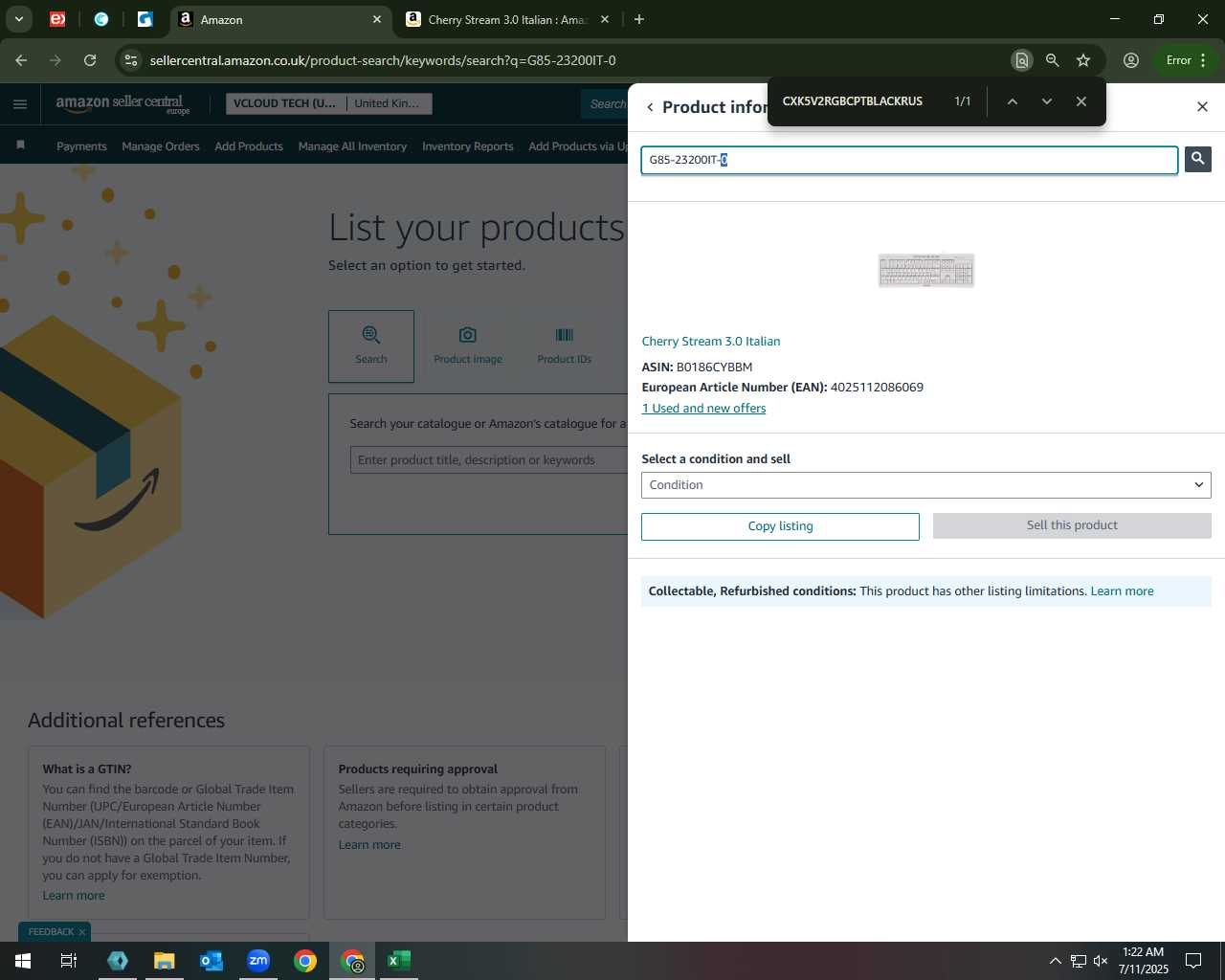Select the Product IDs search option
The height and width of the screenshot is (980, 1225).
[x=564, y=345]
